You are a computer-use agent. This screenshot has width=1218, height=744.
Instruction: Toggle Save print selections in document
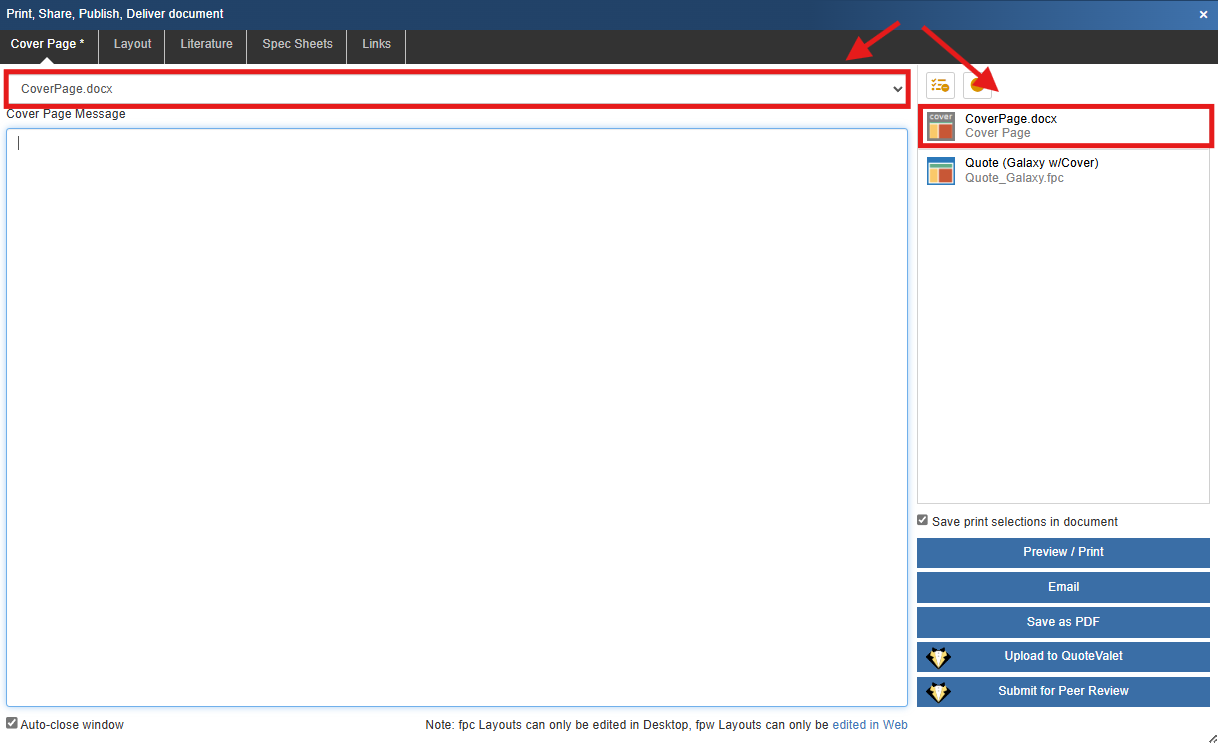click(x=923, y=521)
